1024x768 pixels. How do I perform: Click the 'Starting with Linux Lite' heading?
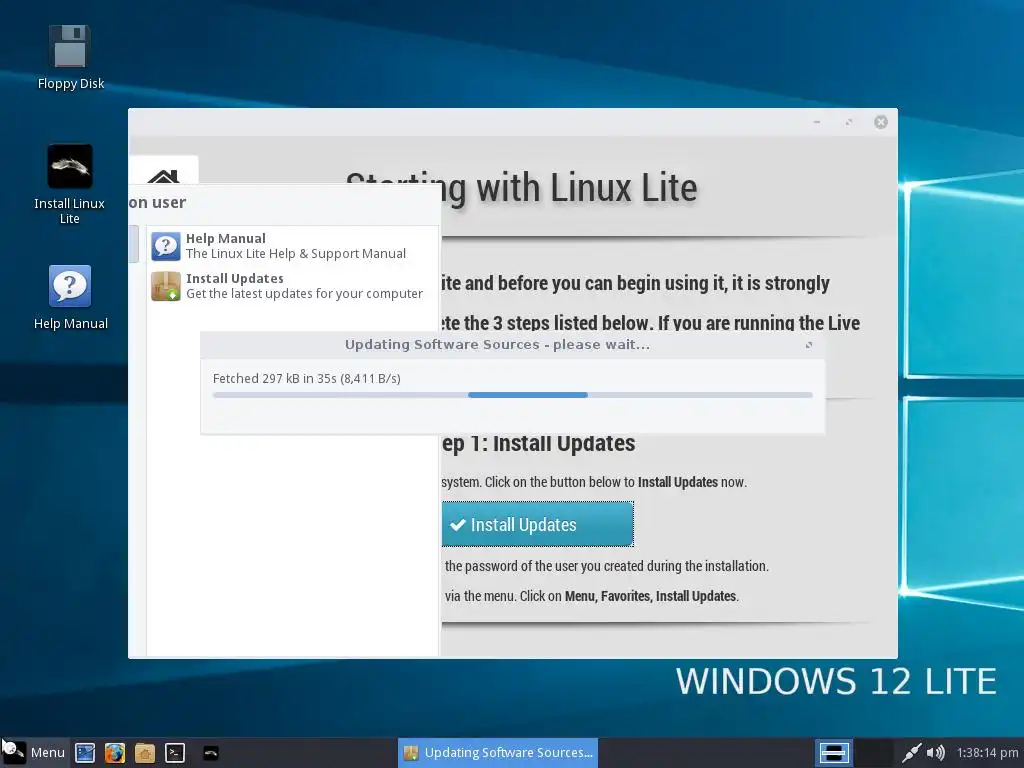coord(521,189)
